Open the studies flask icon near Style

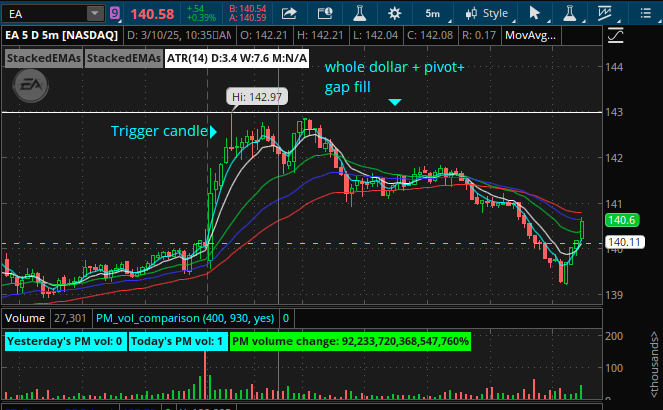tap(570, 13)
